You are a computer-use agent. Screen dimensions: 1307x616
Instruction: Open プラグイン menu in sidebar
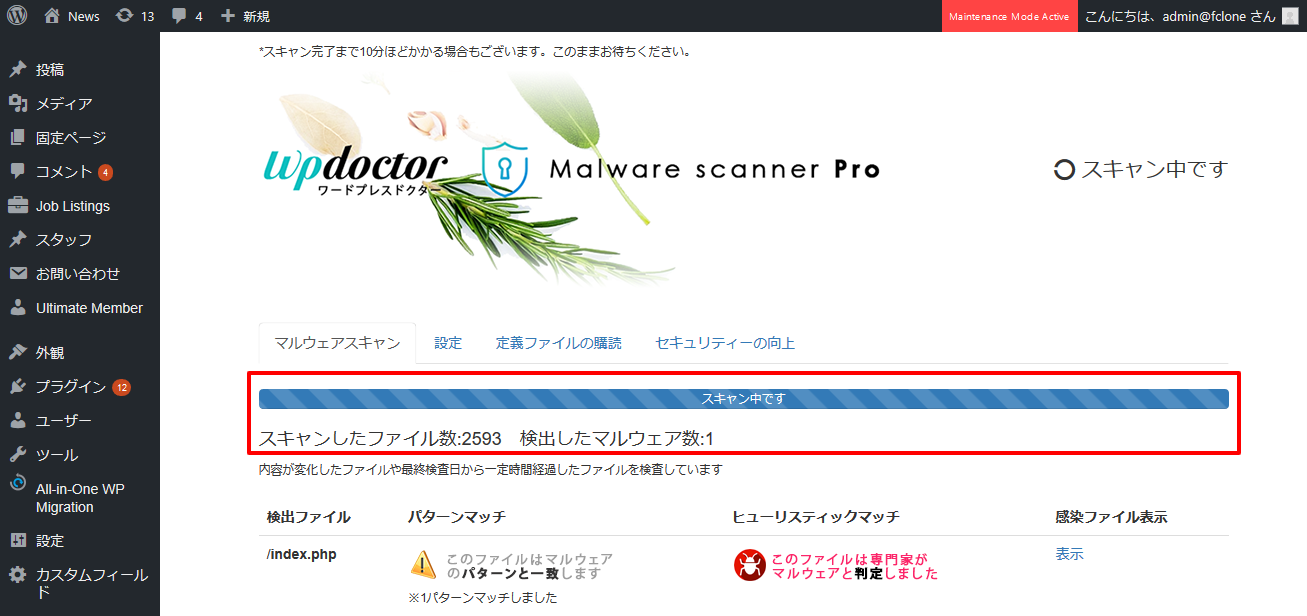pos(70,387)
